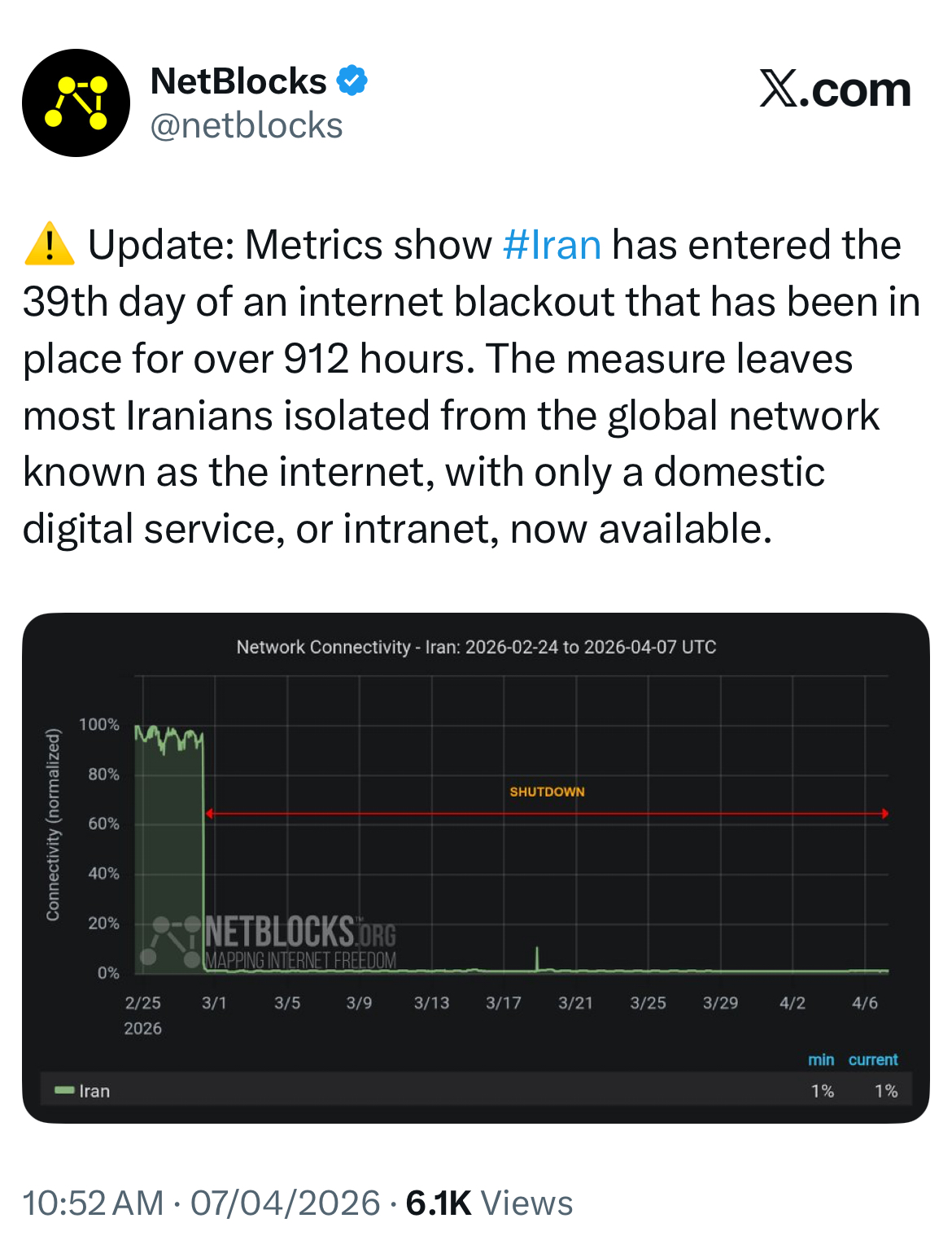Viewport: 952px width, 1249px height.
Task: Click the SHUTDOWN label on the chart
Action: point(547,792)
